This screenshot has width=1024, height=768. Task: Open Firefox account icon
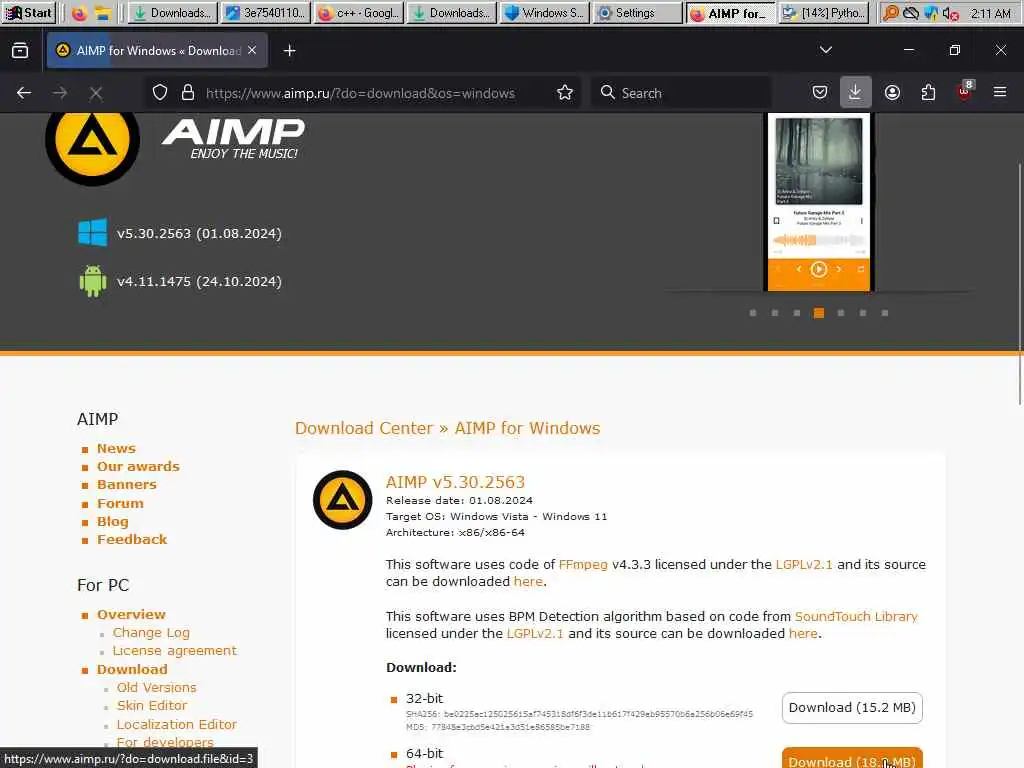point(892,93)
